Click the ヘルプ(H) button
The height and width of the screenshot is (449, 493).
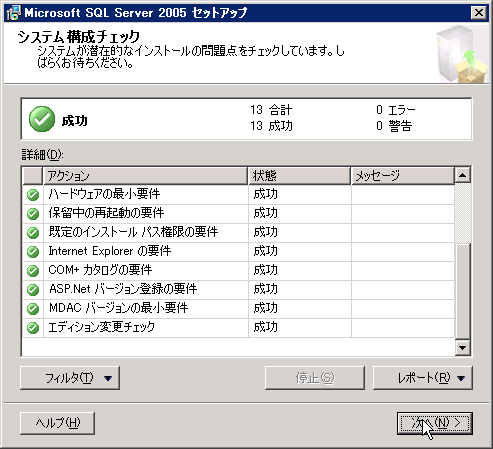[58, 423]
